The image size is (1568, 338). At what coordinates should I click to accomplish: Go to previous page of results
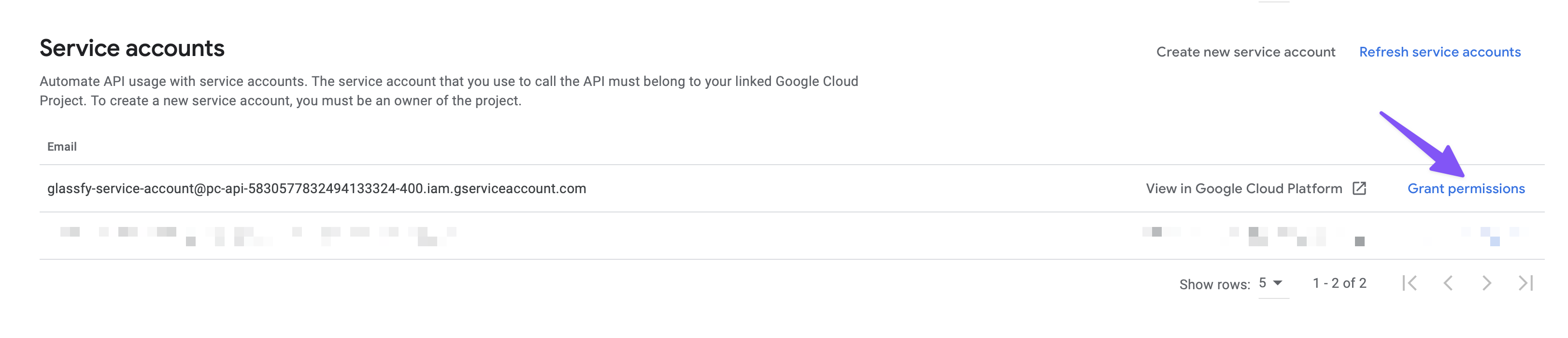(1448, 283)
